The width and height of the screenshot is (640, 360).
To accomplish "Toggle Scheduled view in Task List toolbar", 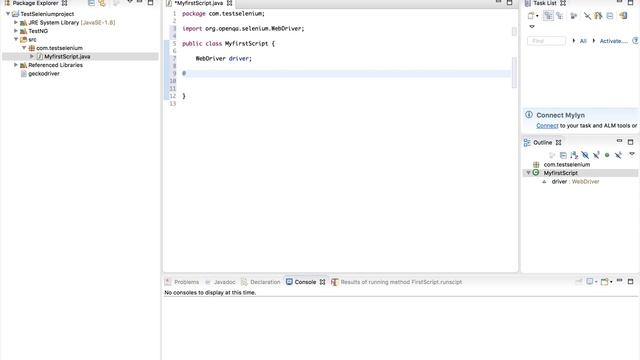I will [x=560, y=16].
